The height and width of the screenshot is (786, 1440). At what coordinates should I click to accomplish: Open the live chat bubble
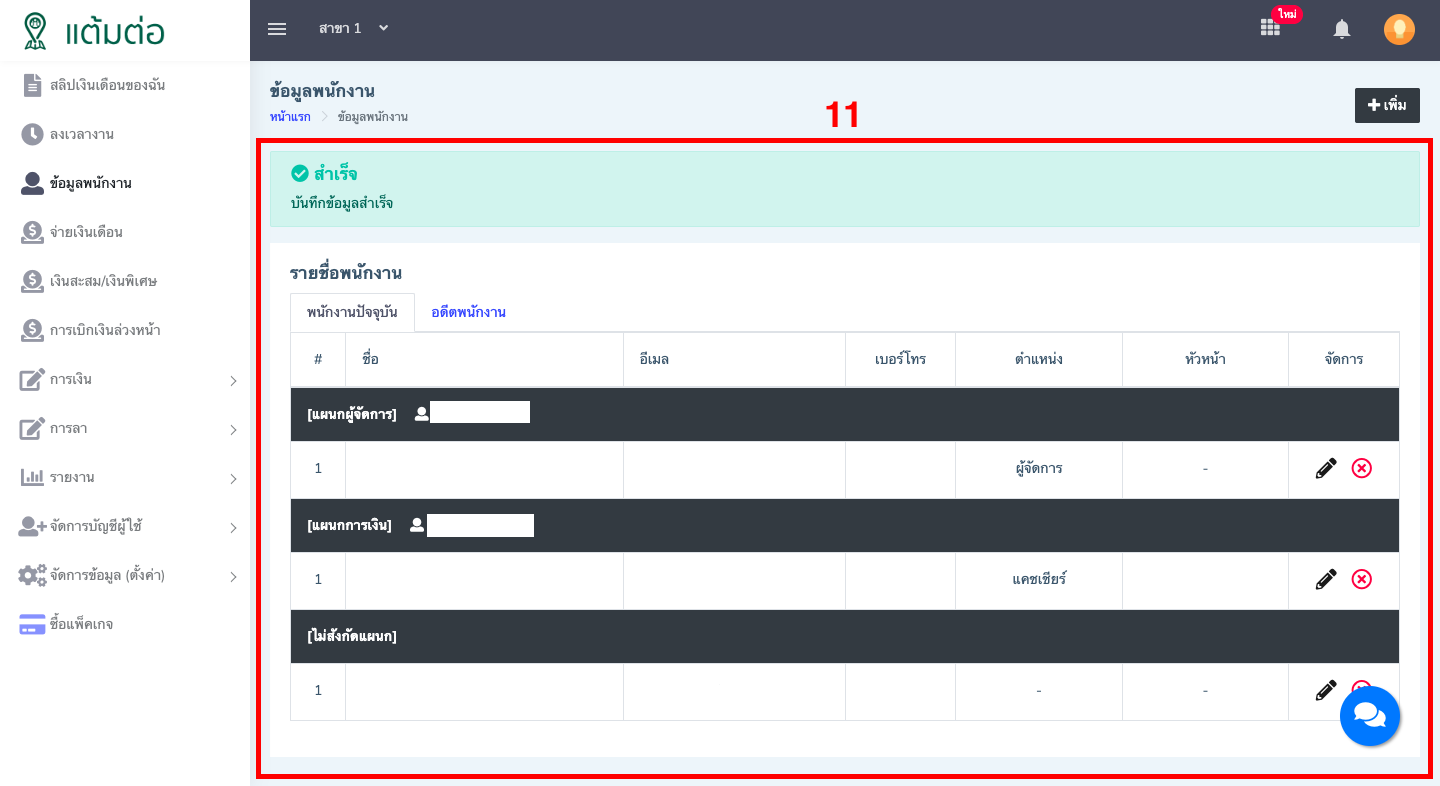point(1369,716)
